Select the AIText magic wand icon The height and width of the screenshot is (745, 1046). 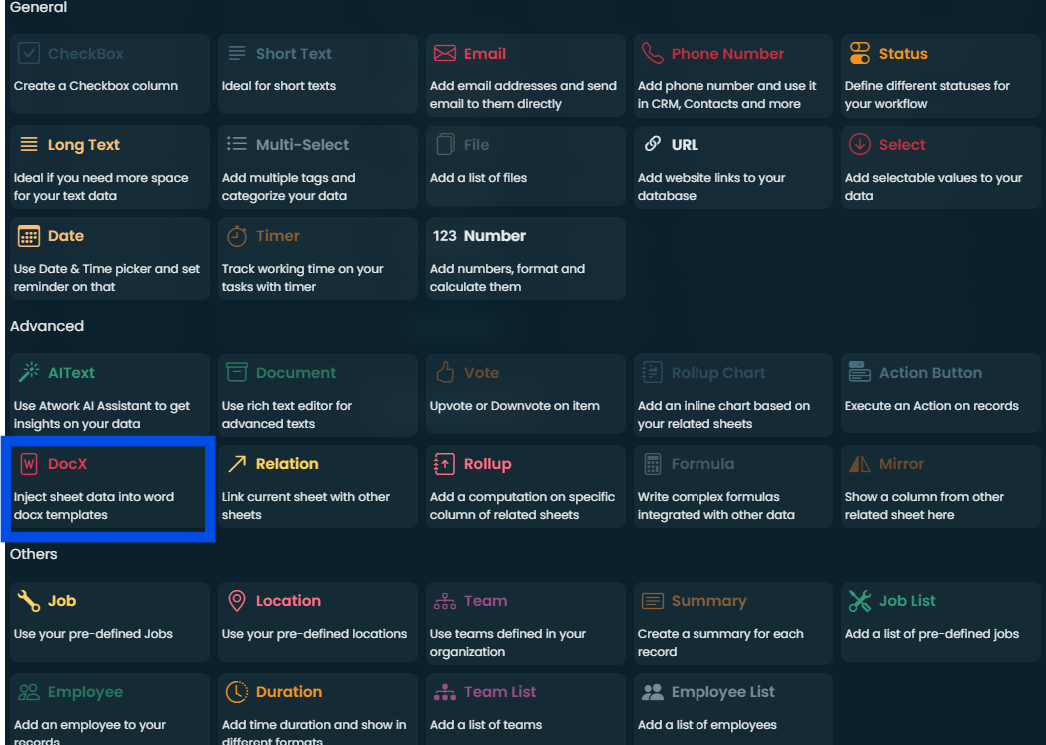tap(29, 372)
